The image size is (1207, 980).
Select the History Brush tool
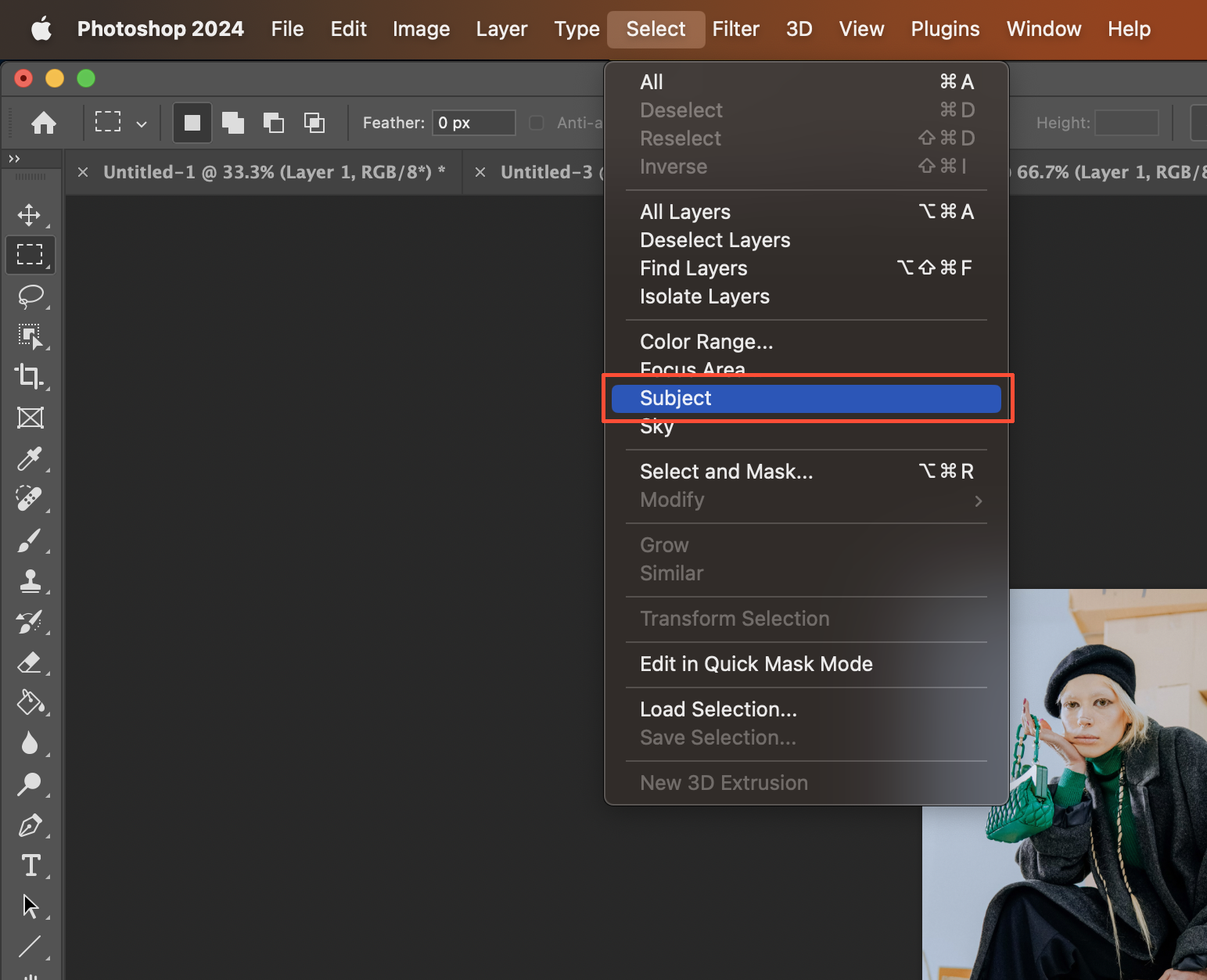click(x=30, y=622)
